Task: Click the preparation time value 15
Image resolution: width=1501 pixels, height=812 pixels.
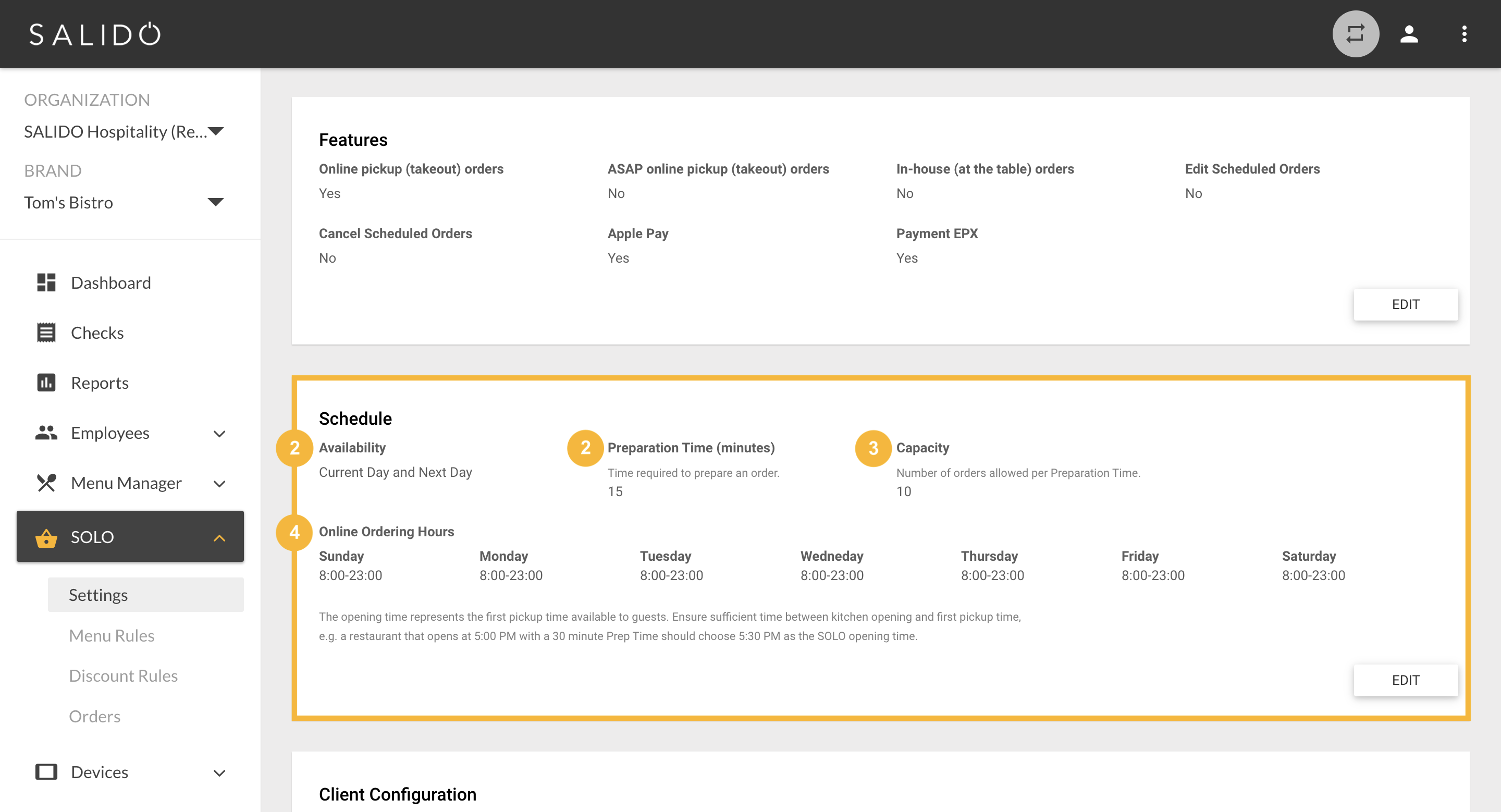Action: coord(615,491)
